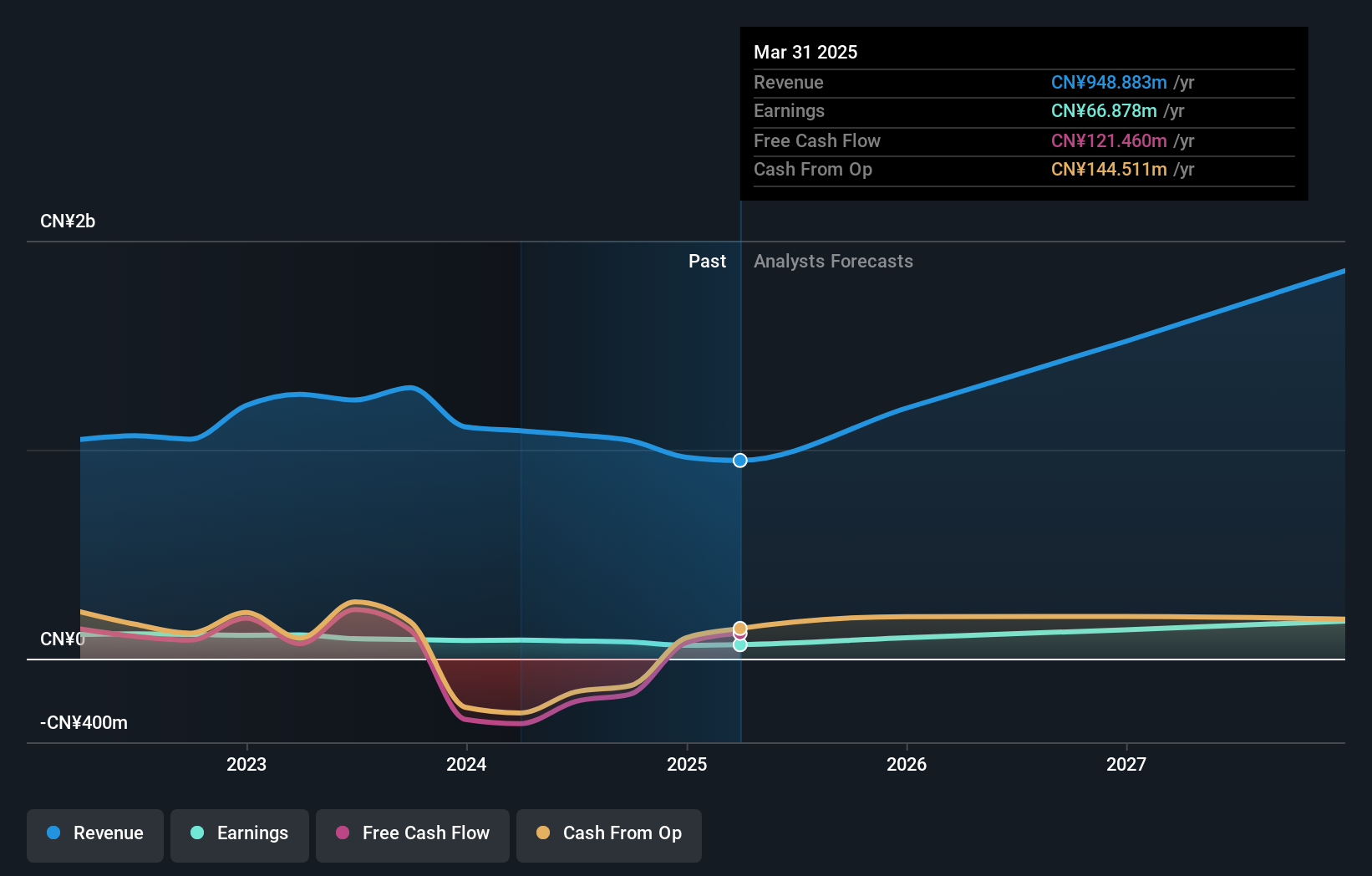
Task: Click the CN¥66.878m earnings value
Action: coord(1104,111)
